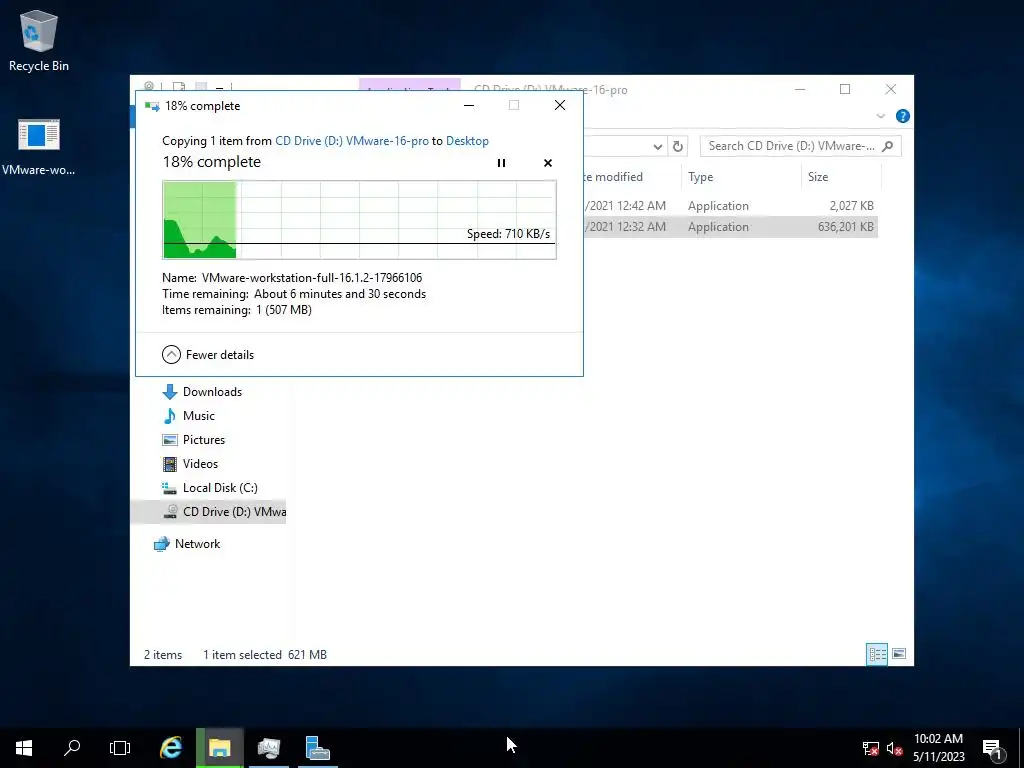The width and height of the screenshot is (1024, 768).
Task: Click the Downloads blue arrow icon
Action: pyautogui.click(x=170, y=392)
